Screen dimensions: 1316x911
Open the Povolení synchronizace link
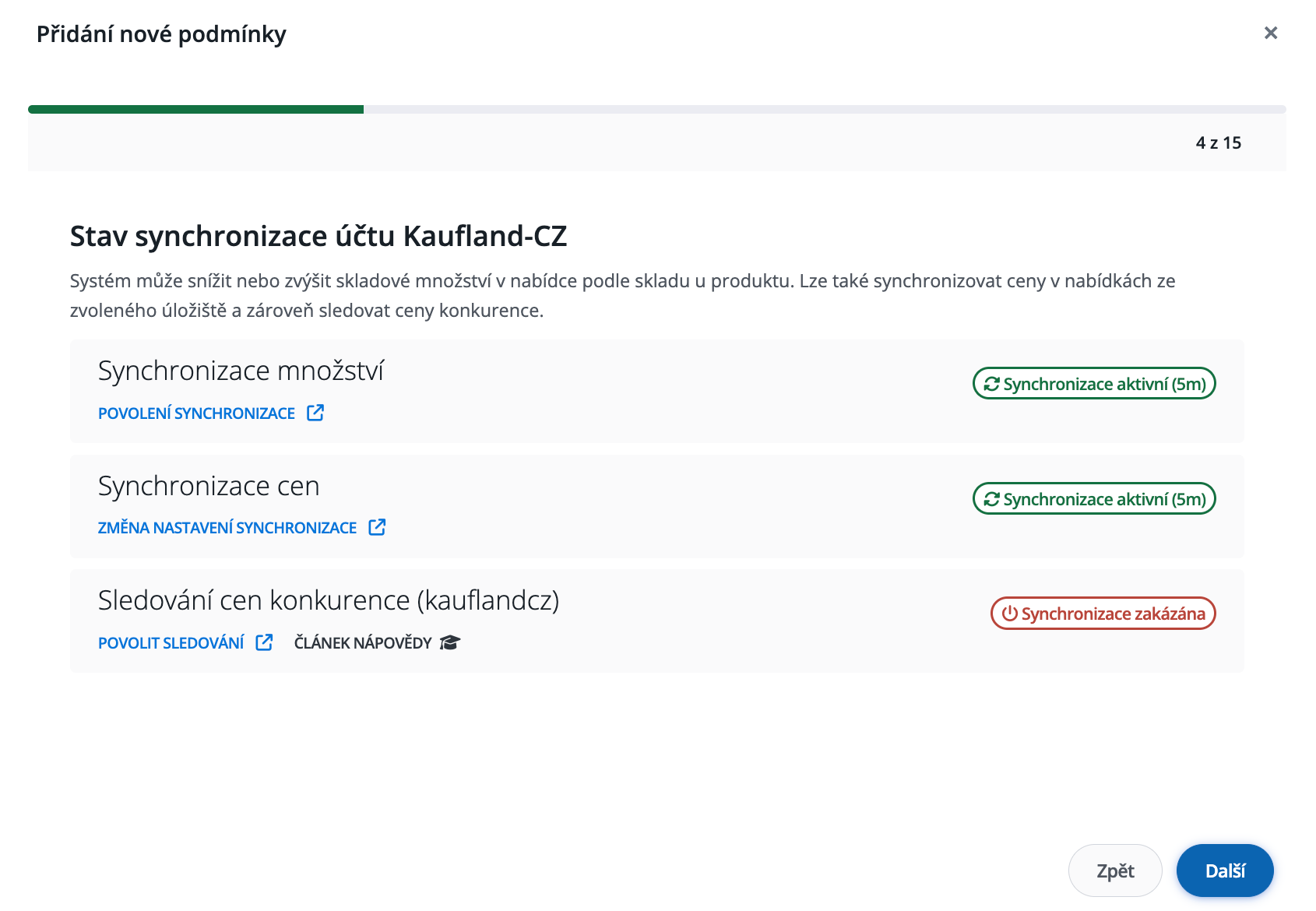(x=196, y=413)
